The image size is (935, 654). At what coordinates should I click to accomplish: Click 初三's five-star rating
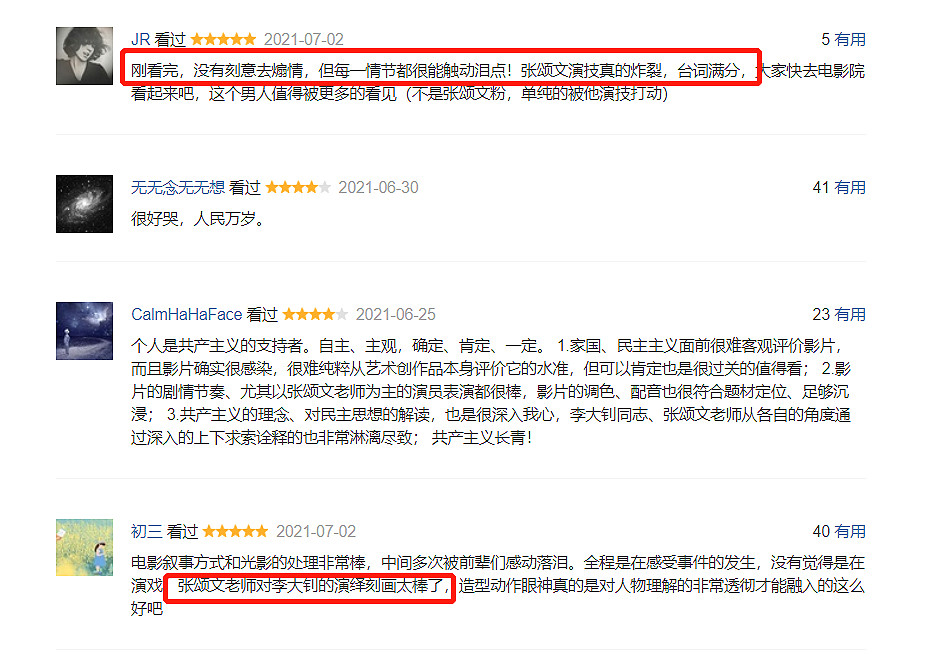coord(236,531)
